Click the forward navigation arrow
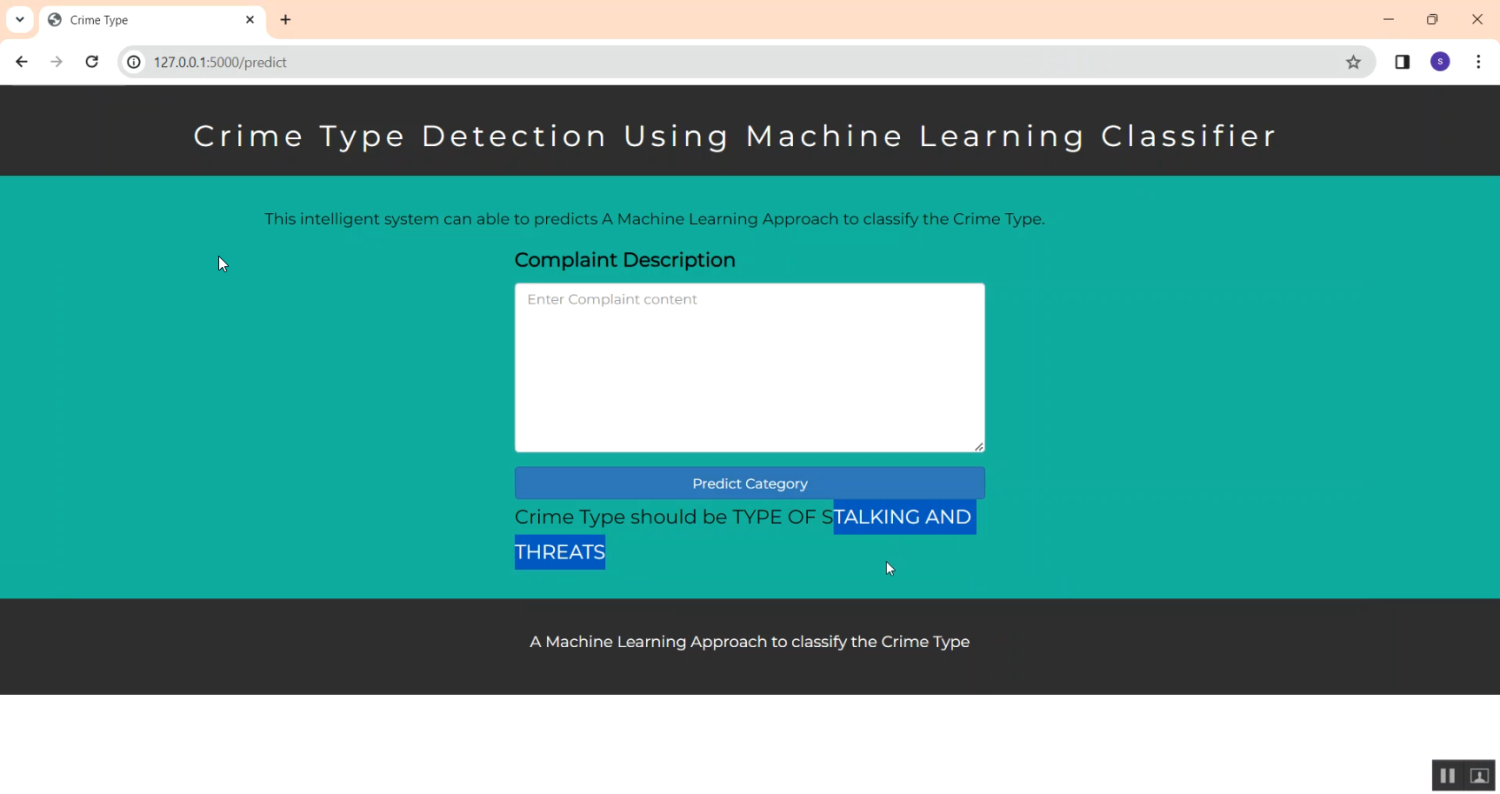This screenshot has width=1500, height=794. click(x=57, y=61)
